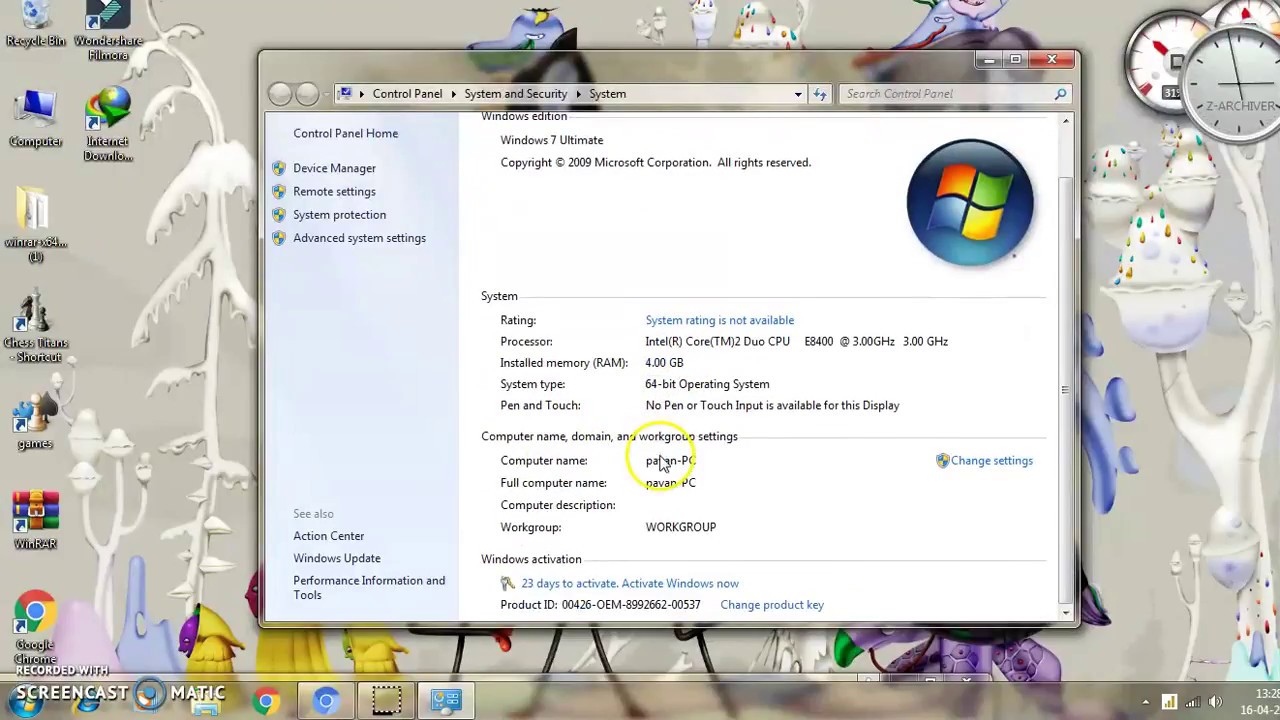
Task: Click the Forward navigation arrow button
Action: tap(307, 94)
